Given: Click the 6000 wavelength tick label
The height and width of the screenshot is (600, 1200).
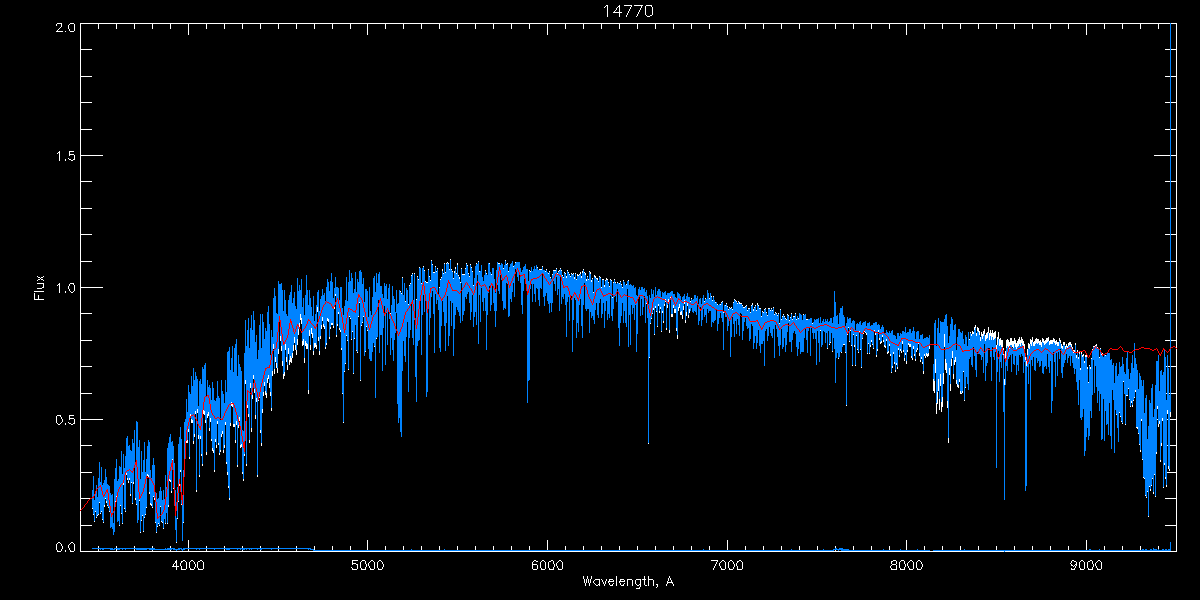Looking at the screenshot, I should pyautogui.click(x=547, y=565).
